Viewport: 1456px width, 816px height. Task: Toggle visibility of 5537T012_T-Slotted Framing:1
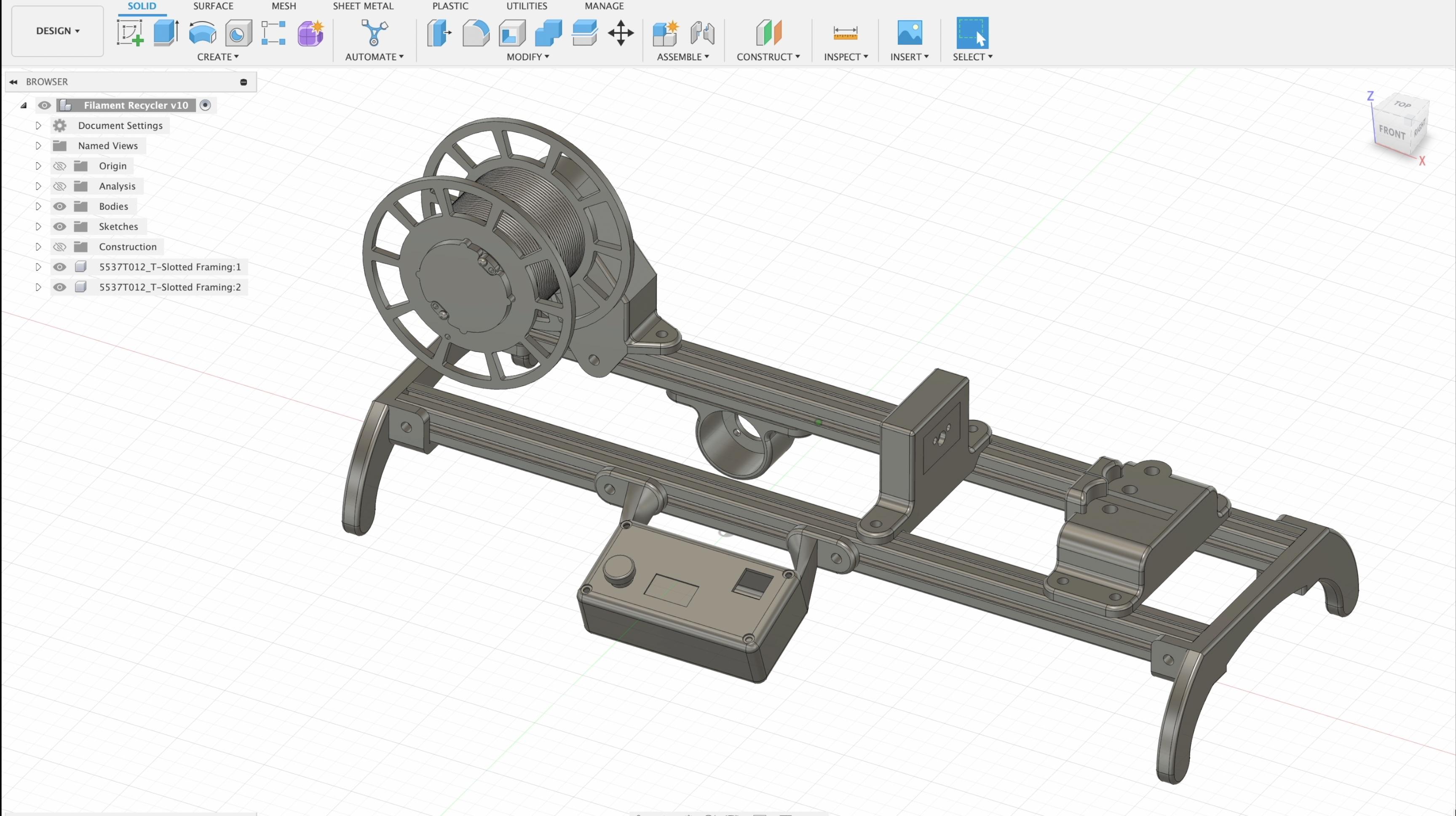tap(59, 267)
